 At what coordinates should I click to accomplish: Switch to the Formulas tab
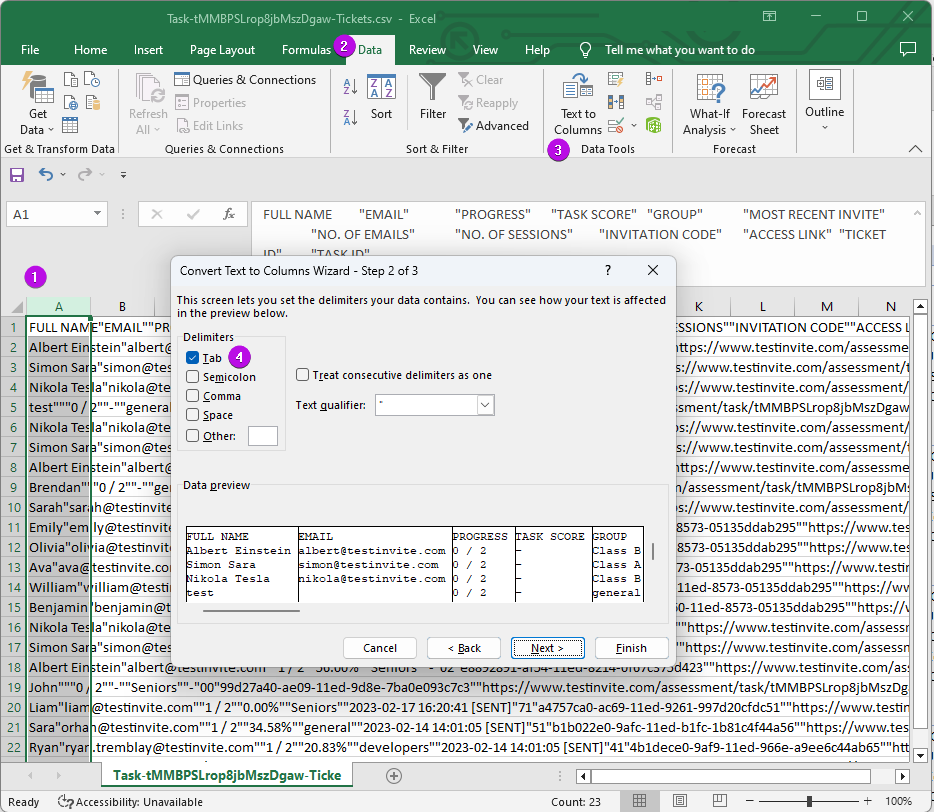click(x=306, y=50)
